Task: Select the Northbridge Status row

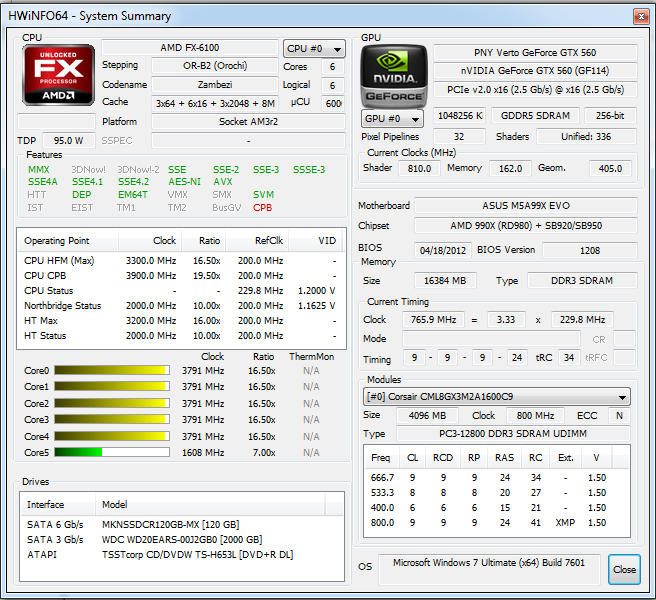Action: [181, 306]
